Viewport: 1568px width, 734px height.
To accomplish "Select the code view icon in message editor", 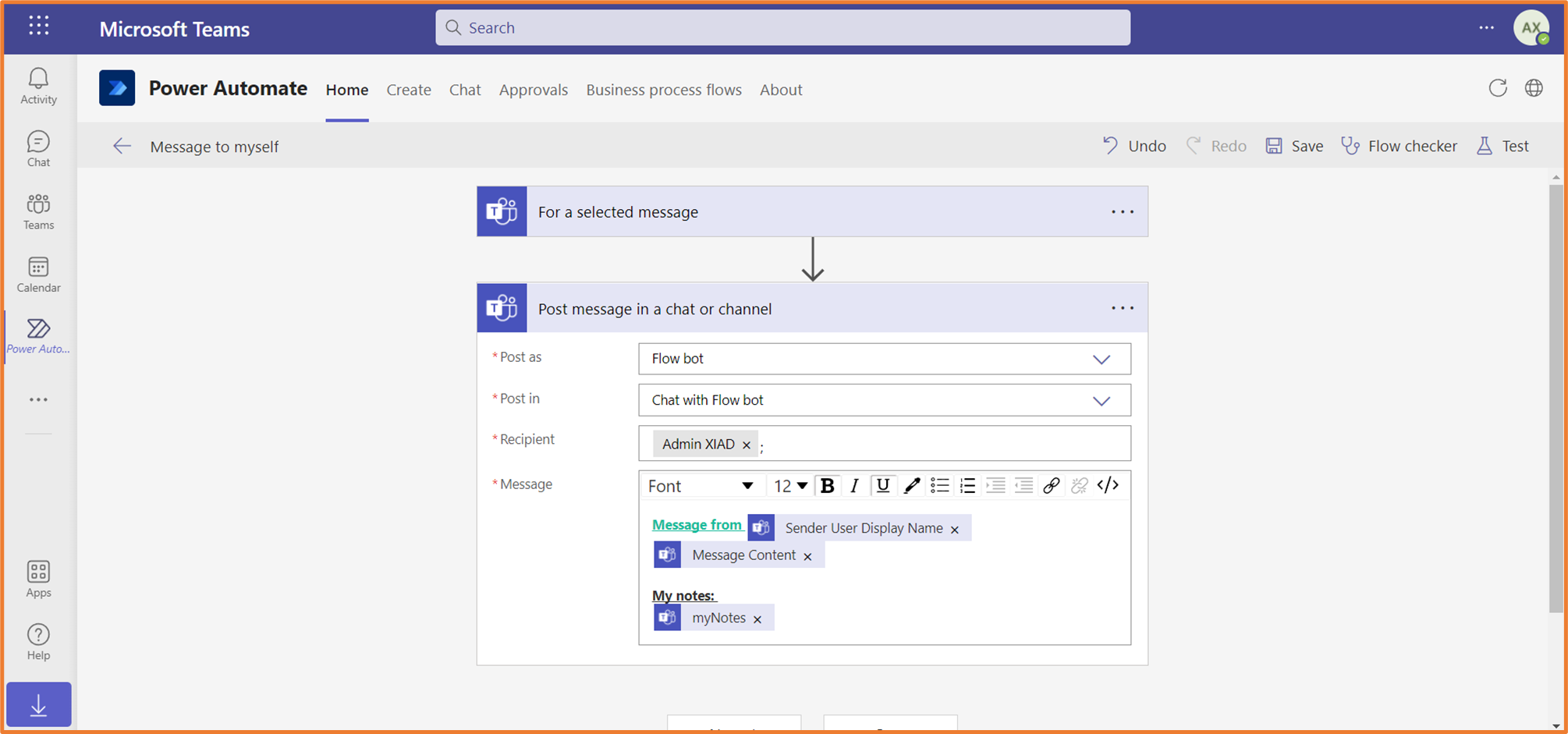I will coord(1108,485).
